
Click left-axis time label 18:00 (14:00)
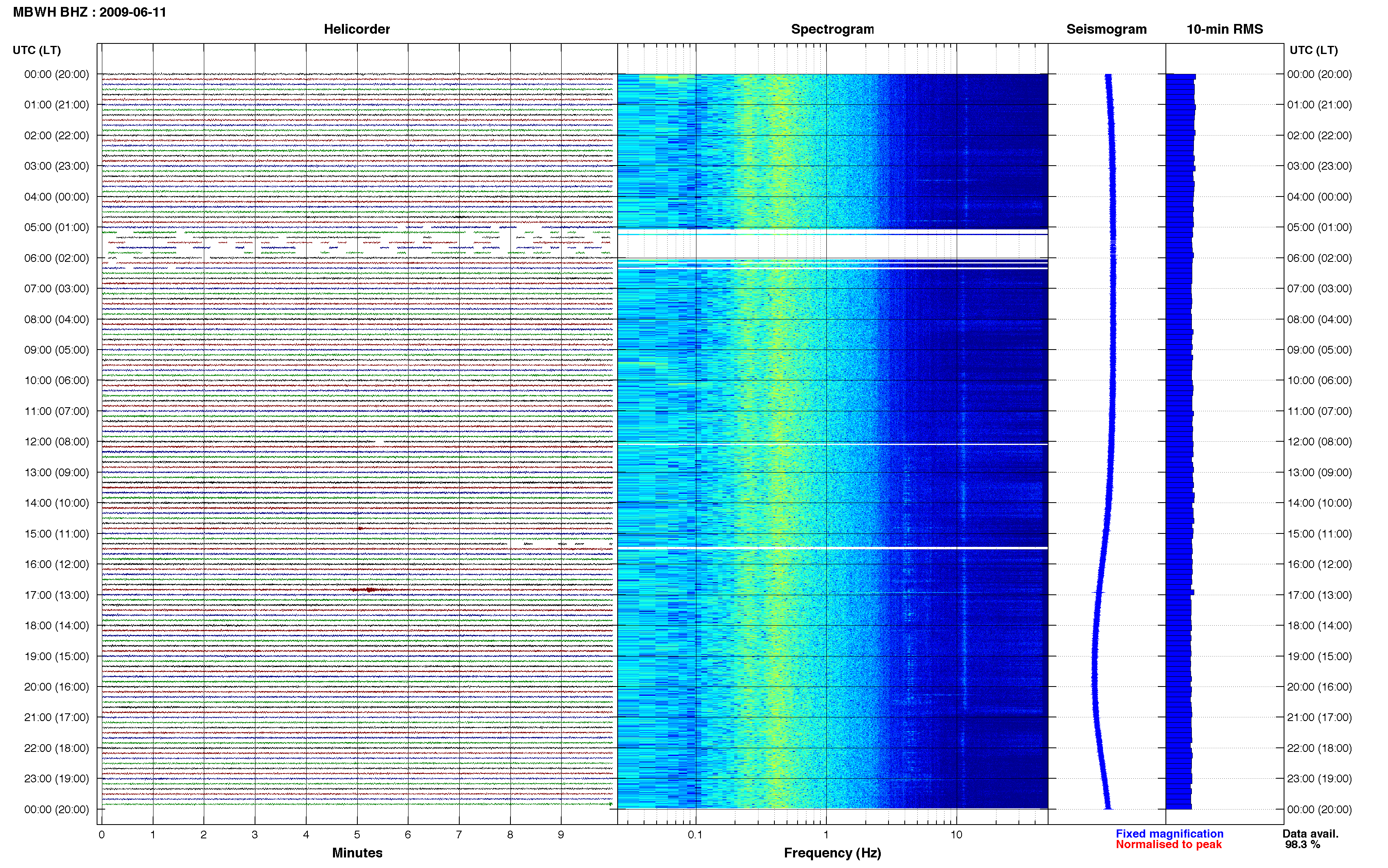pyautogui.click(x=56, y=626)
